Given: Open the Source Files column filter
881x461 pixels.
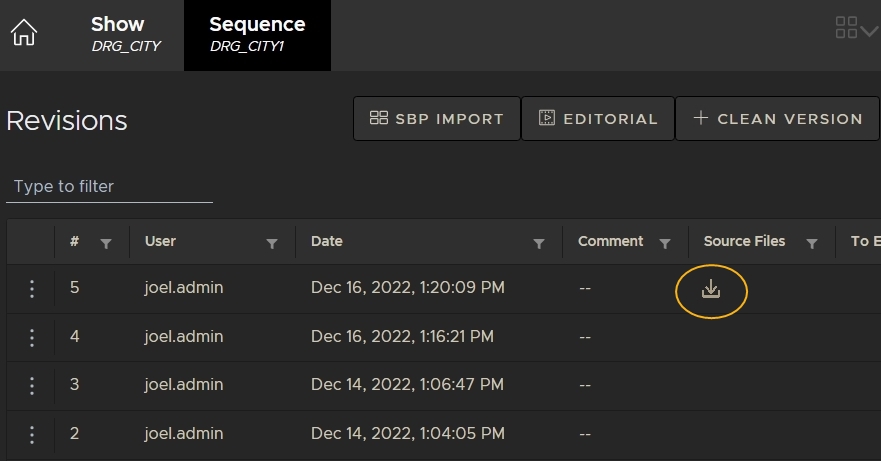Looking at the screenshot, I should 812,243.
